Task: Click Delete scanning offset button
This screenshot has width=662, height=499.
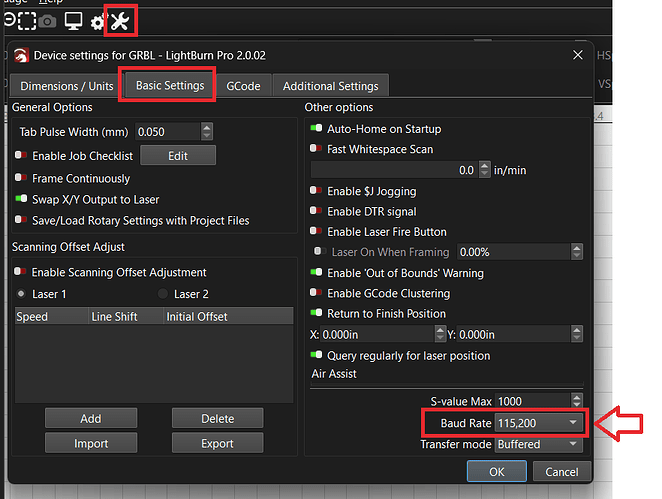Action: 217,418
